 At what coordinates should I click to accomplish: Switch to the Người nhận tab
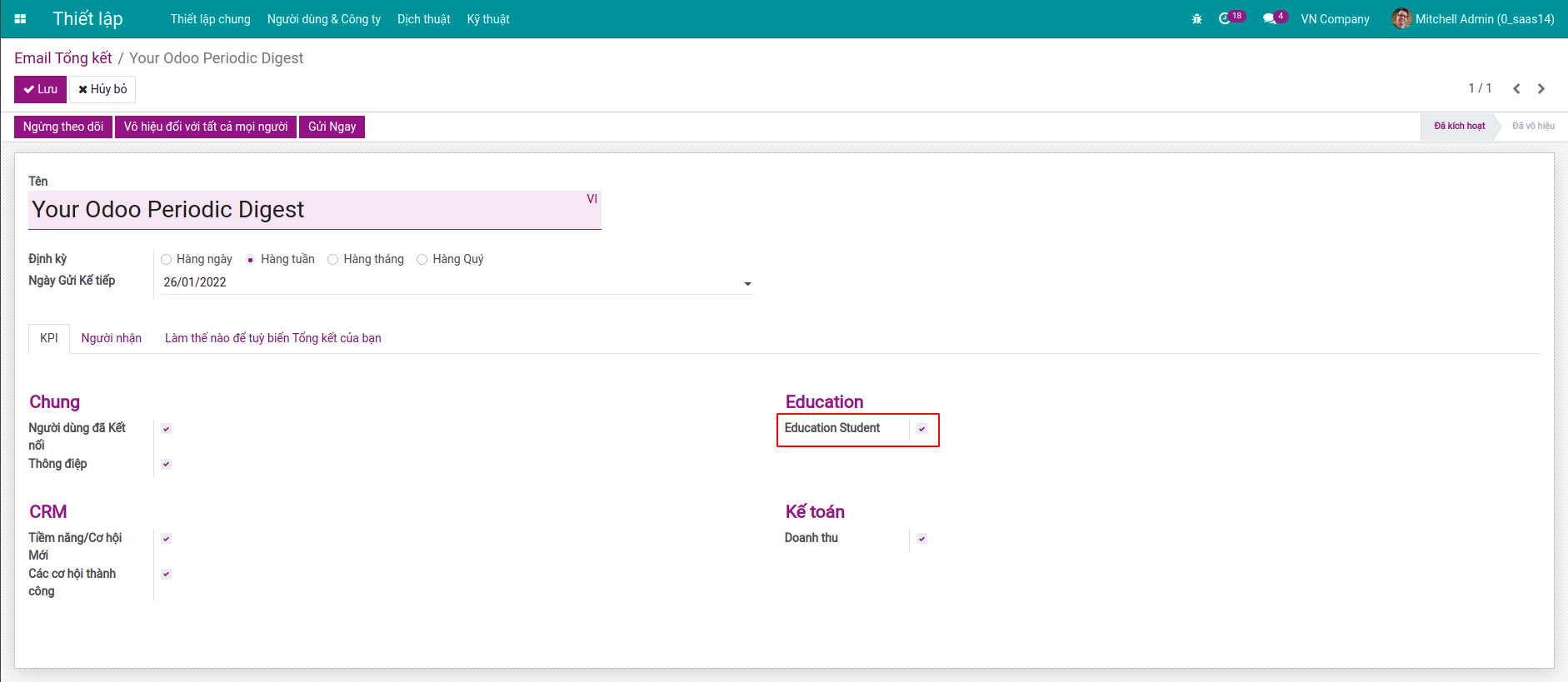pos(111,338)
